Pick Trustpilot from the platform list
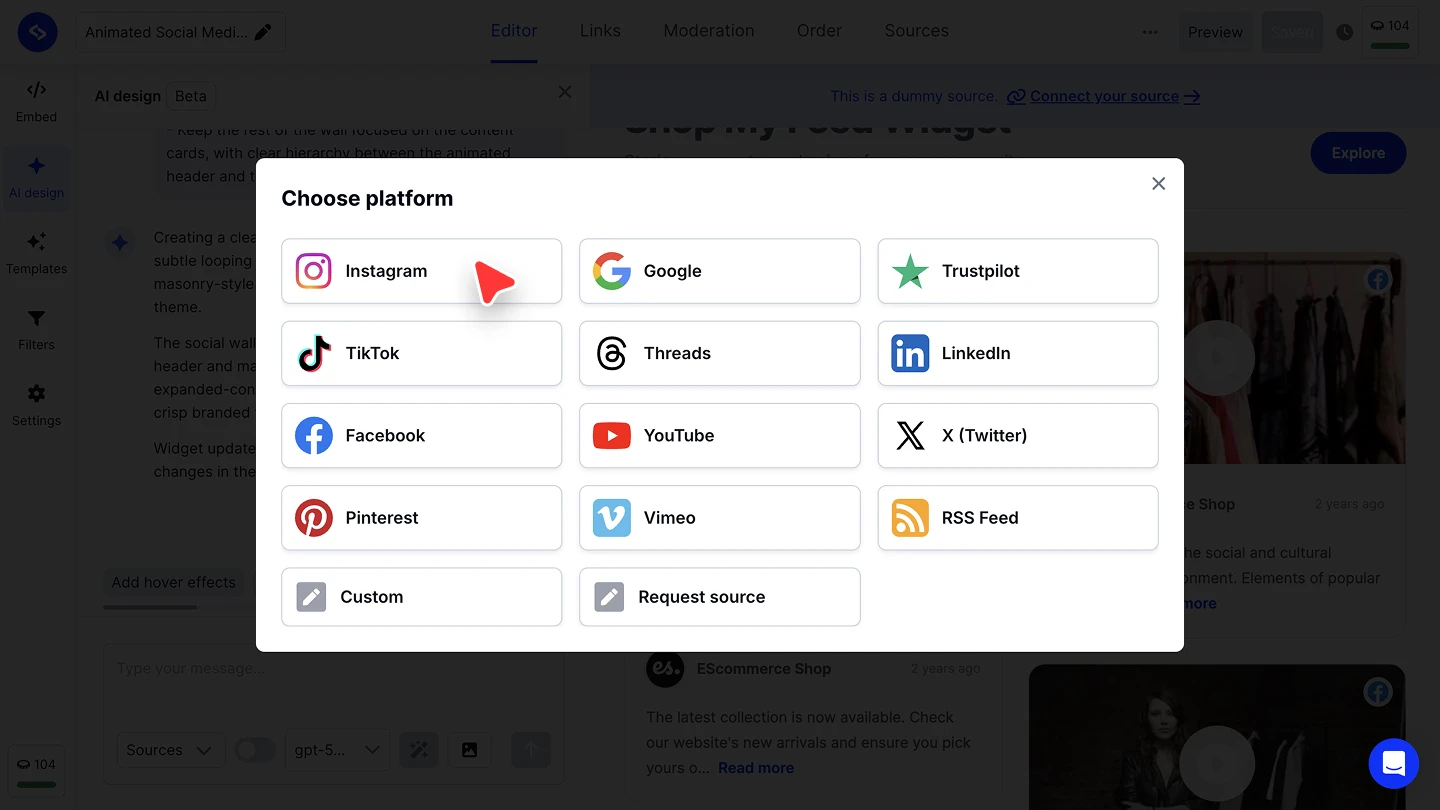This screenshot has height=810, width=1440. [1017, 271]
